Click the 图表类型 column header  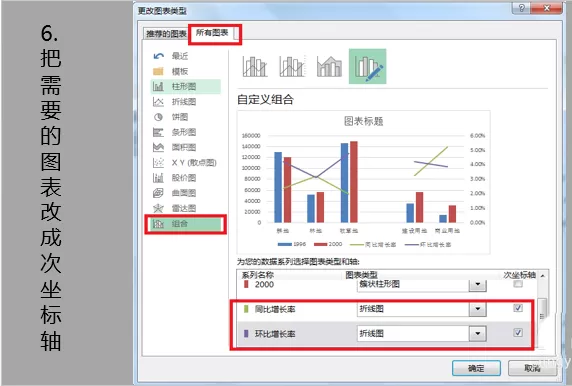[x=361, y=275]
